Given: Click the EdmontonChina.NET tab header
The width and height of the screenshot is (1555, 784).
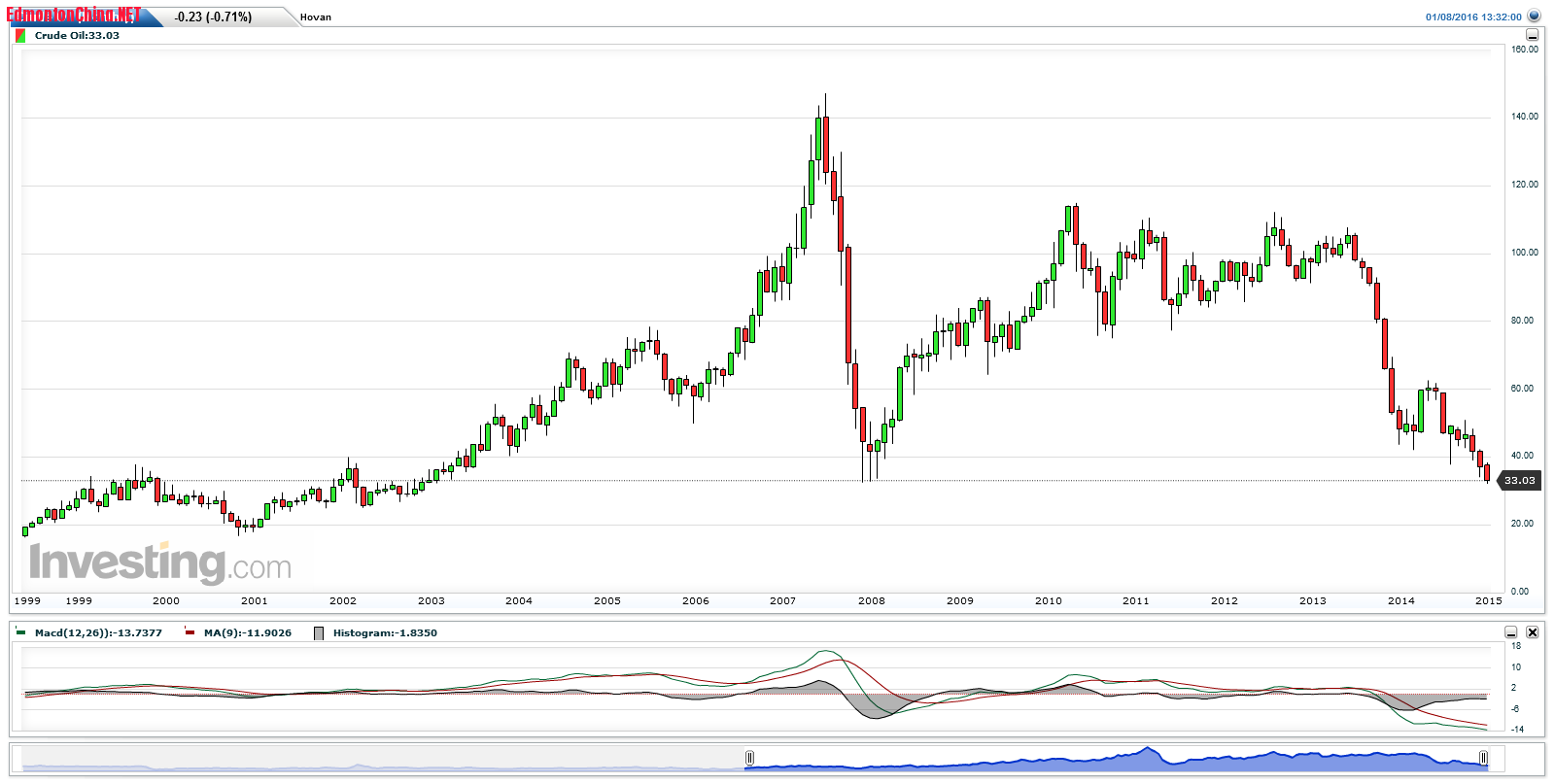Looking at the screenshot, I should pyautogui.click(x=74, y=16).
